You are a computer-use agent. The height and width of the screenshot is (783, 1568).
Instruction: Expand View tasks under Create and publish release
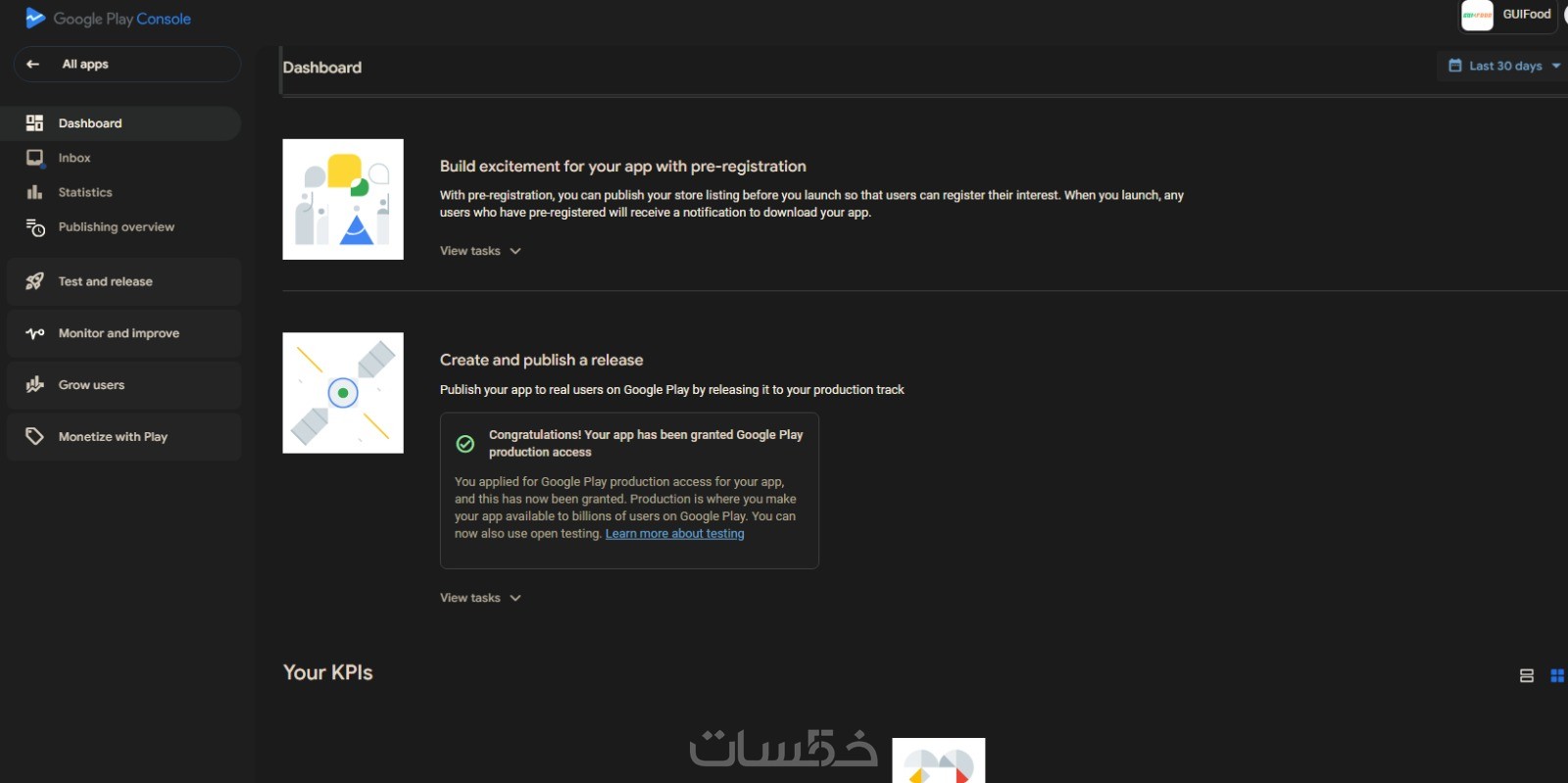tap(480, 598)
